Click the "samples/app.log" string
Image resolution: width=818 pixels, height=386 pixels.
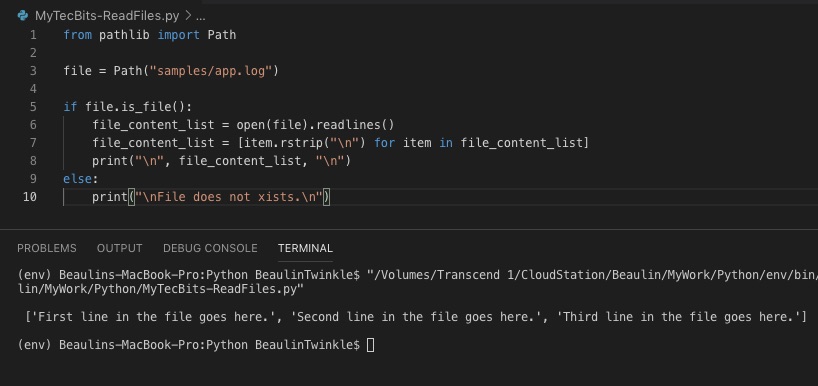[x=211, y=70]
